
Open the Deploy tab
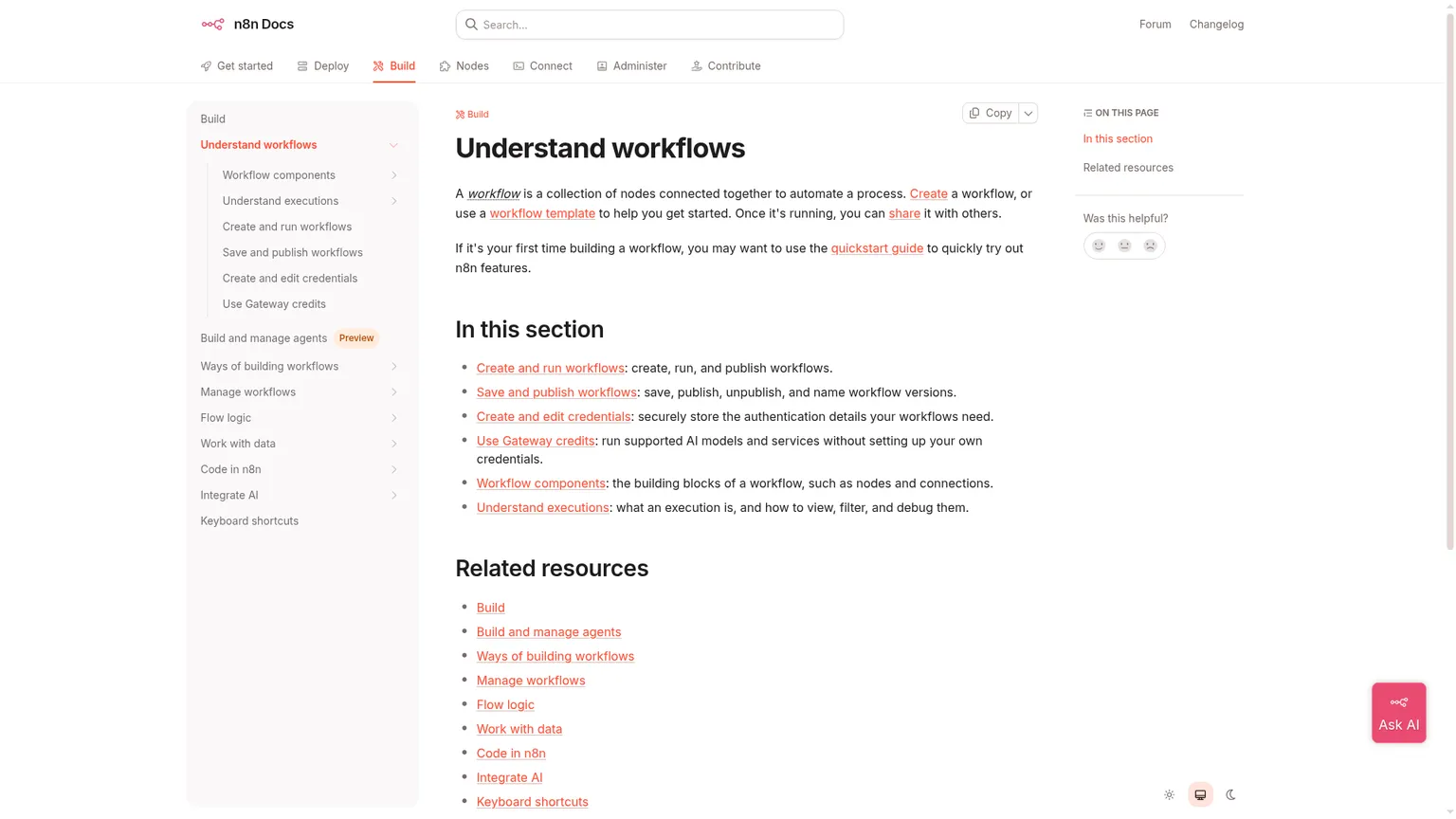click(323, 66)
